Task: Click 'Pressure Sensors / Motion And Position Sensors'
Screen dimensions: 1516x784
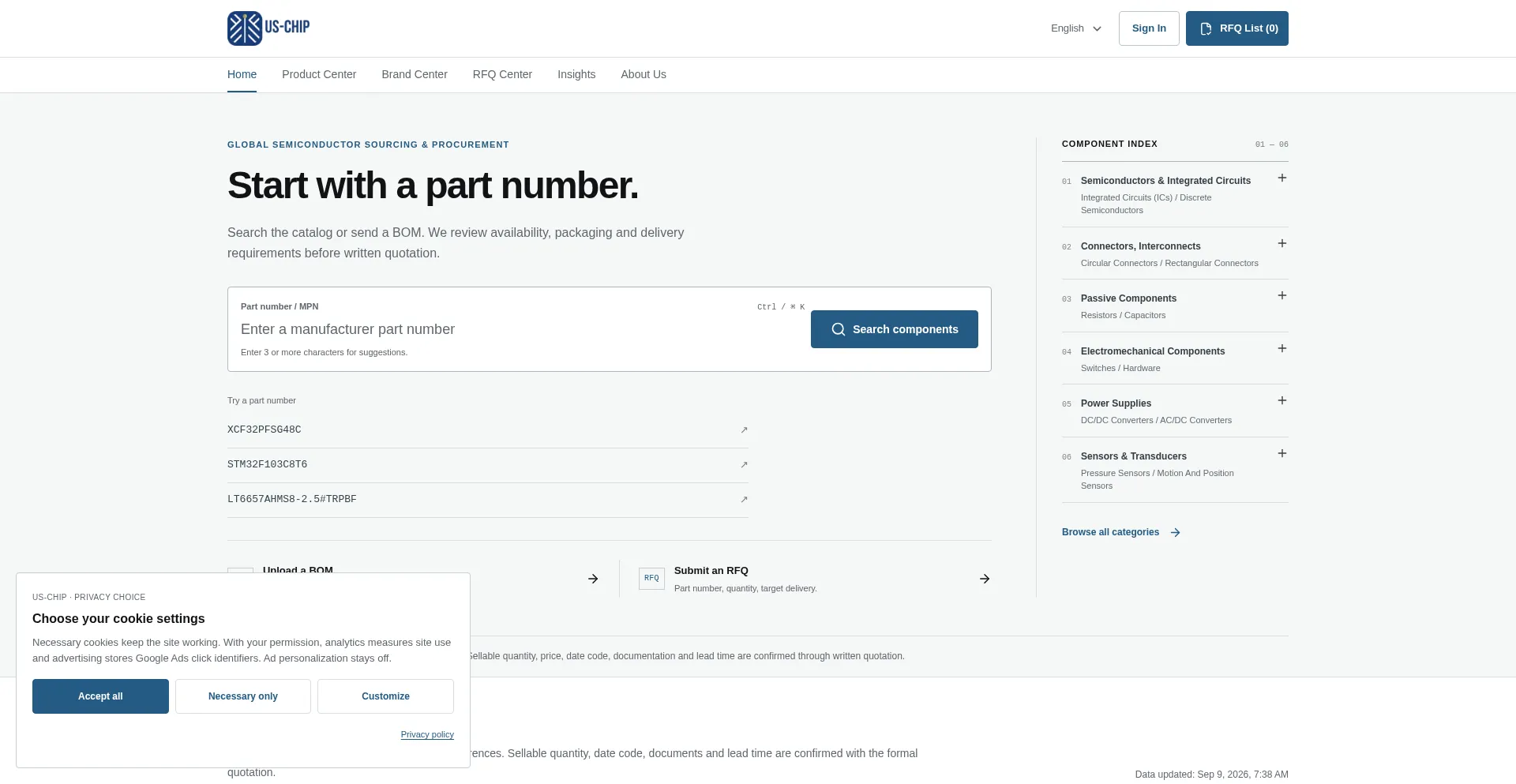Action: tap(1158, 479)
